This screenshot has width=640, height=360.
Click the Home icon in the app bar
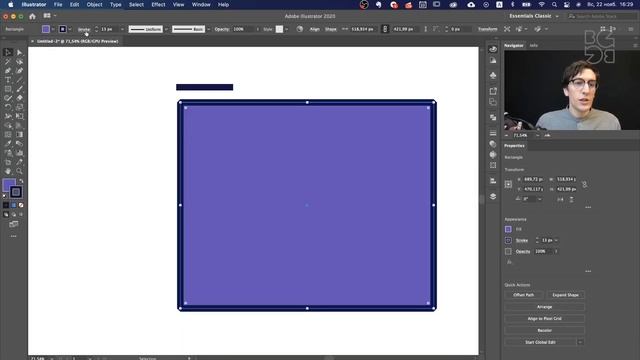32,16
